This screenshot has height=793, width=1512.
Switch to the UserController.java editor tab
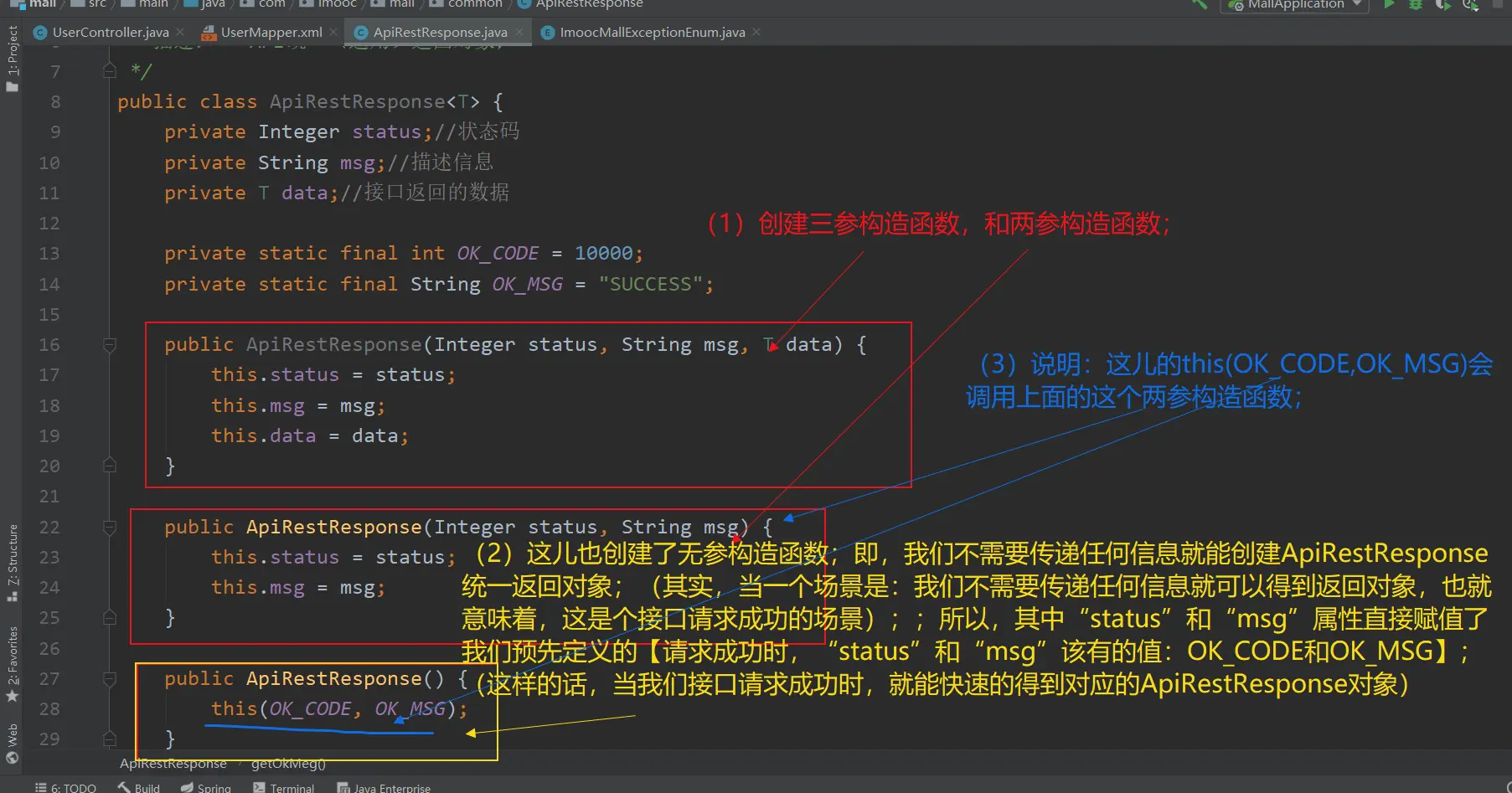coord(110,32)
